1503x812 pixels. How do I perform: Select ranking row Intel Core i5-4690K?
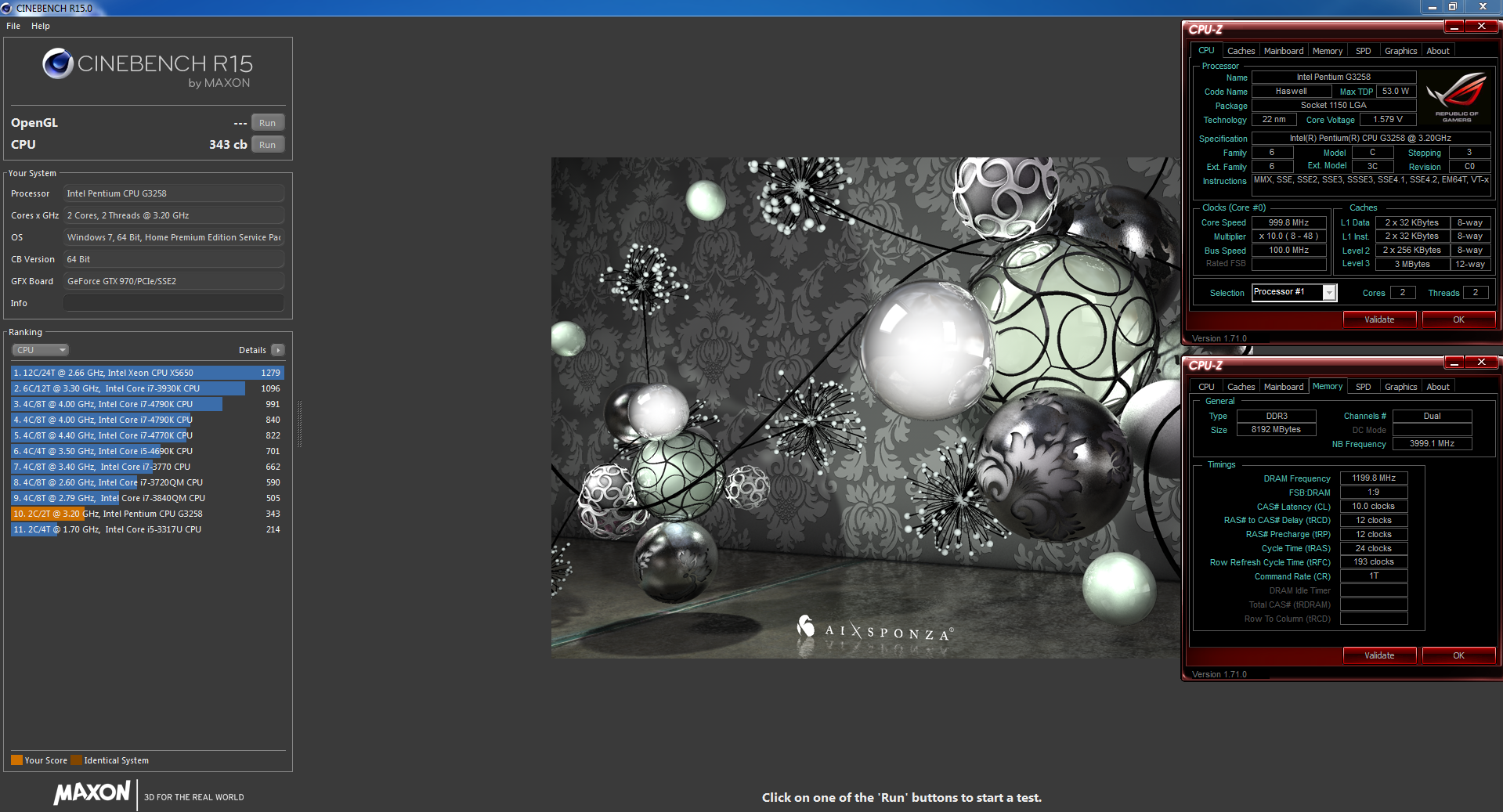coord(147,451)
